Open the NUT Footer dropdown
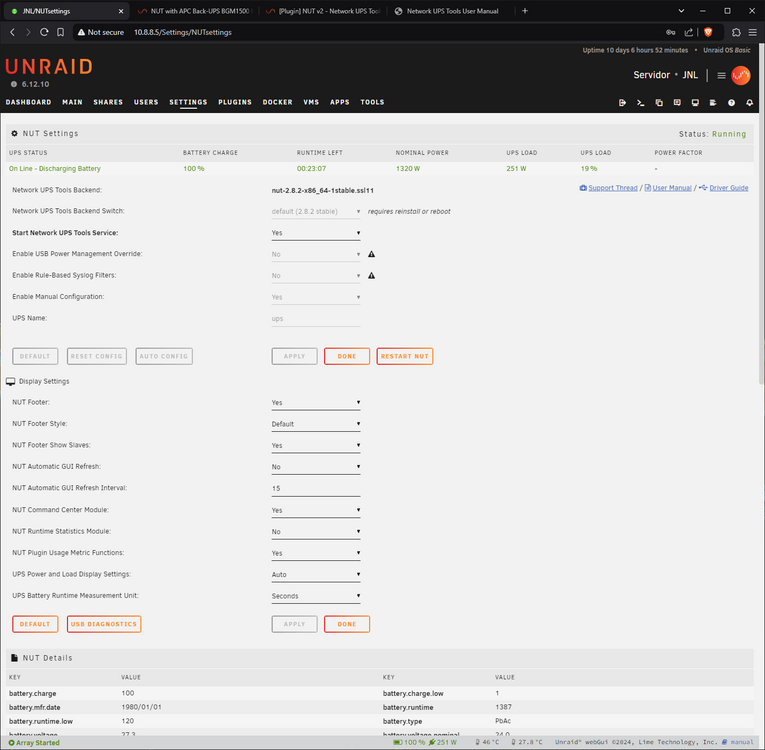Viewport: 765px width, 750px height. 316,403
